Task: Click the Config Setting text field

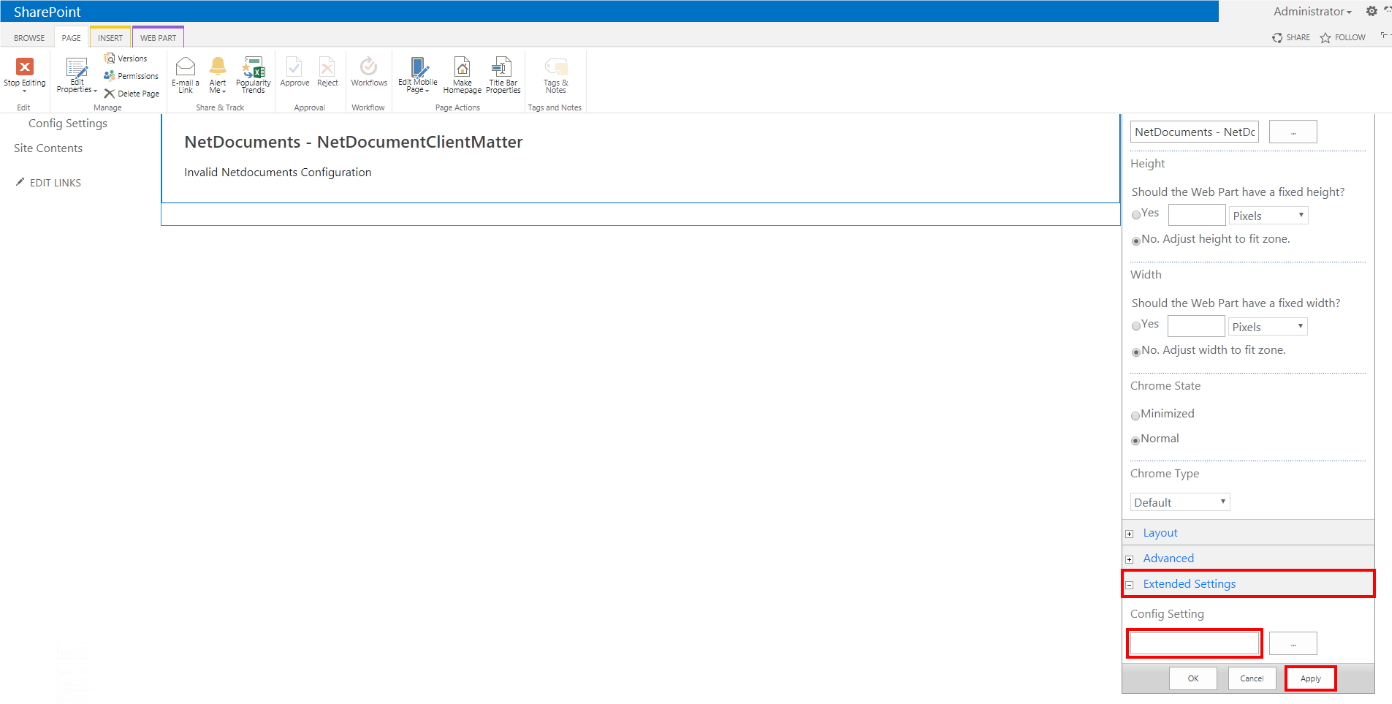Action: pos(1195,643)
